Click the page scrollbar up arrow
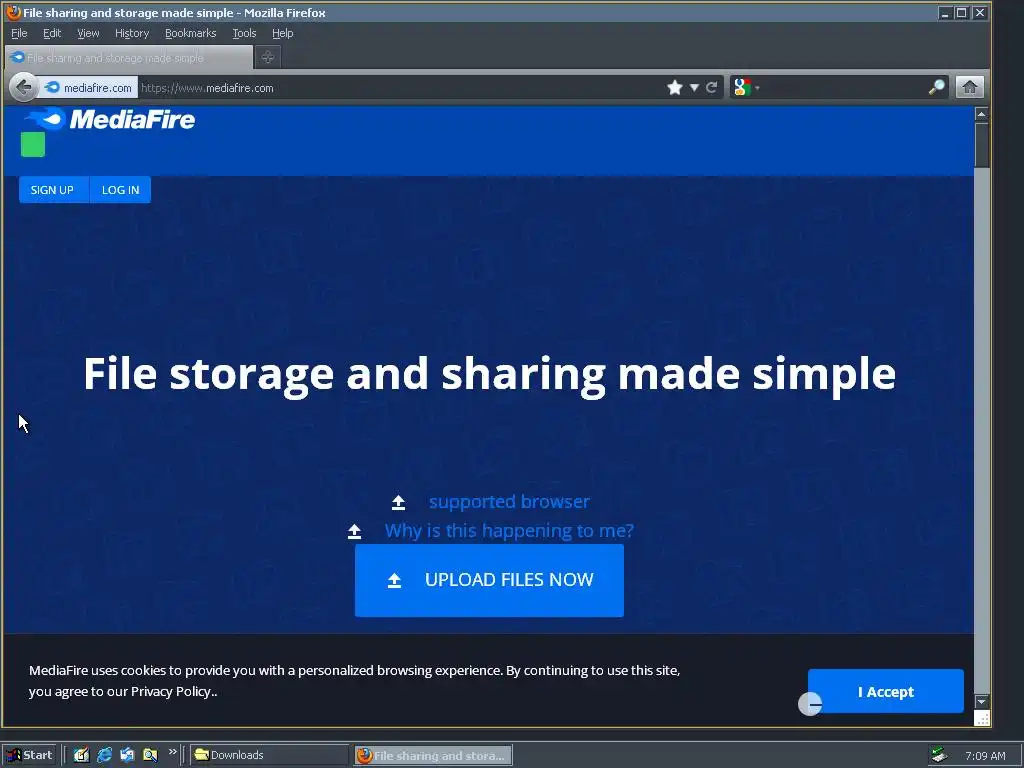 click(x=982, y=114)
